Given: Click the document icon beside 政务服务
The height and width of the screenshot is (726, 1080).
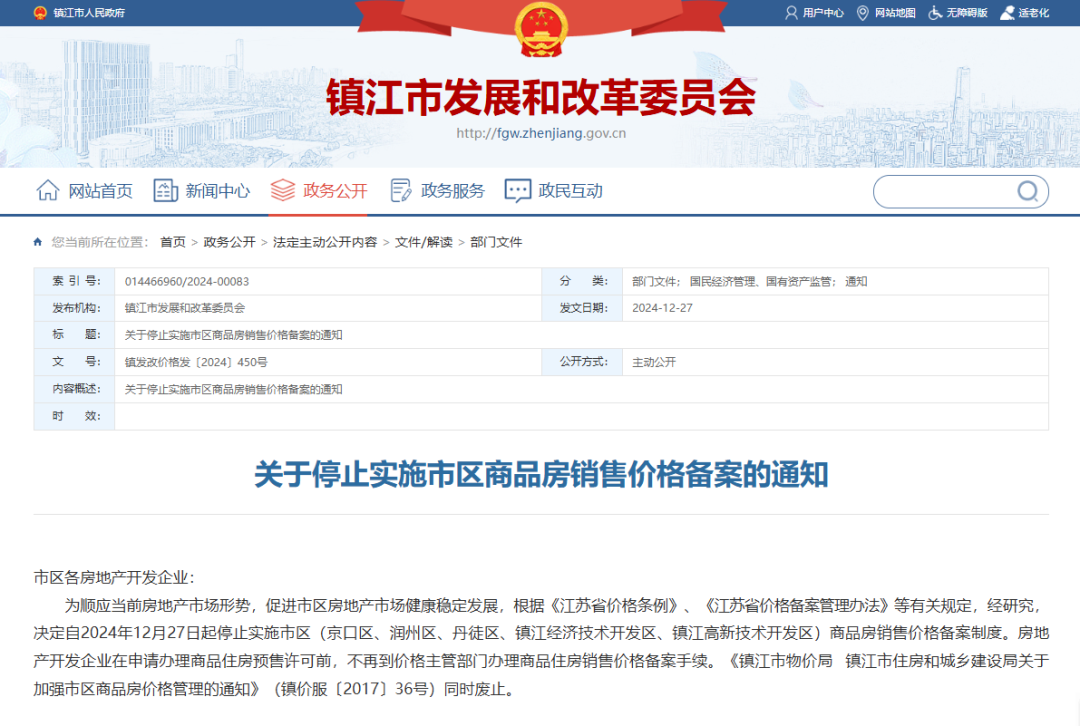Looking at the screenshot, I should pos(400,190).
